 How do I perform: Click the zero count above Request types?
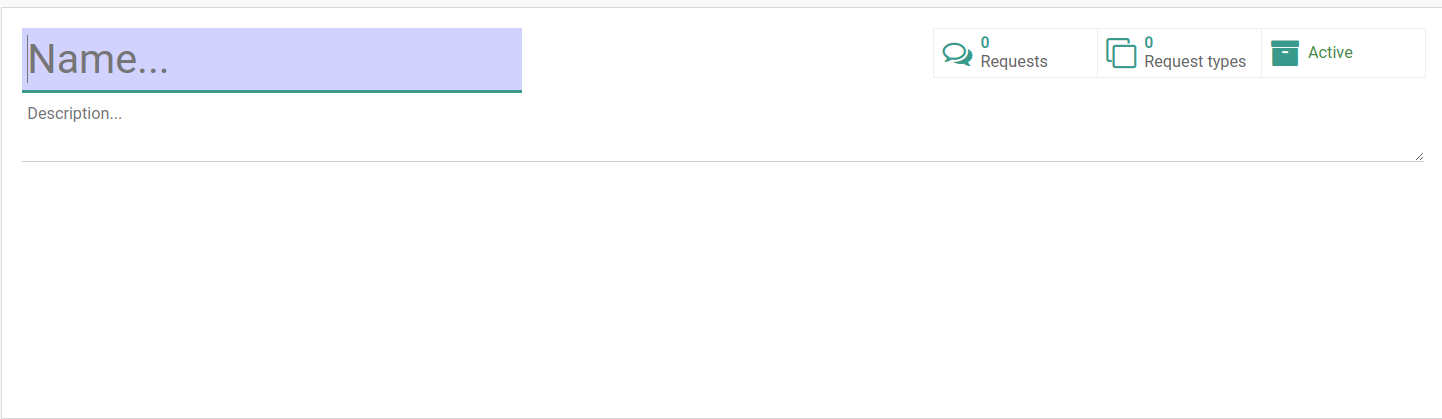point(1149,43)
